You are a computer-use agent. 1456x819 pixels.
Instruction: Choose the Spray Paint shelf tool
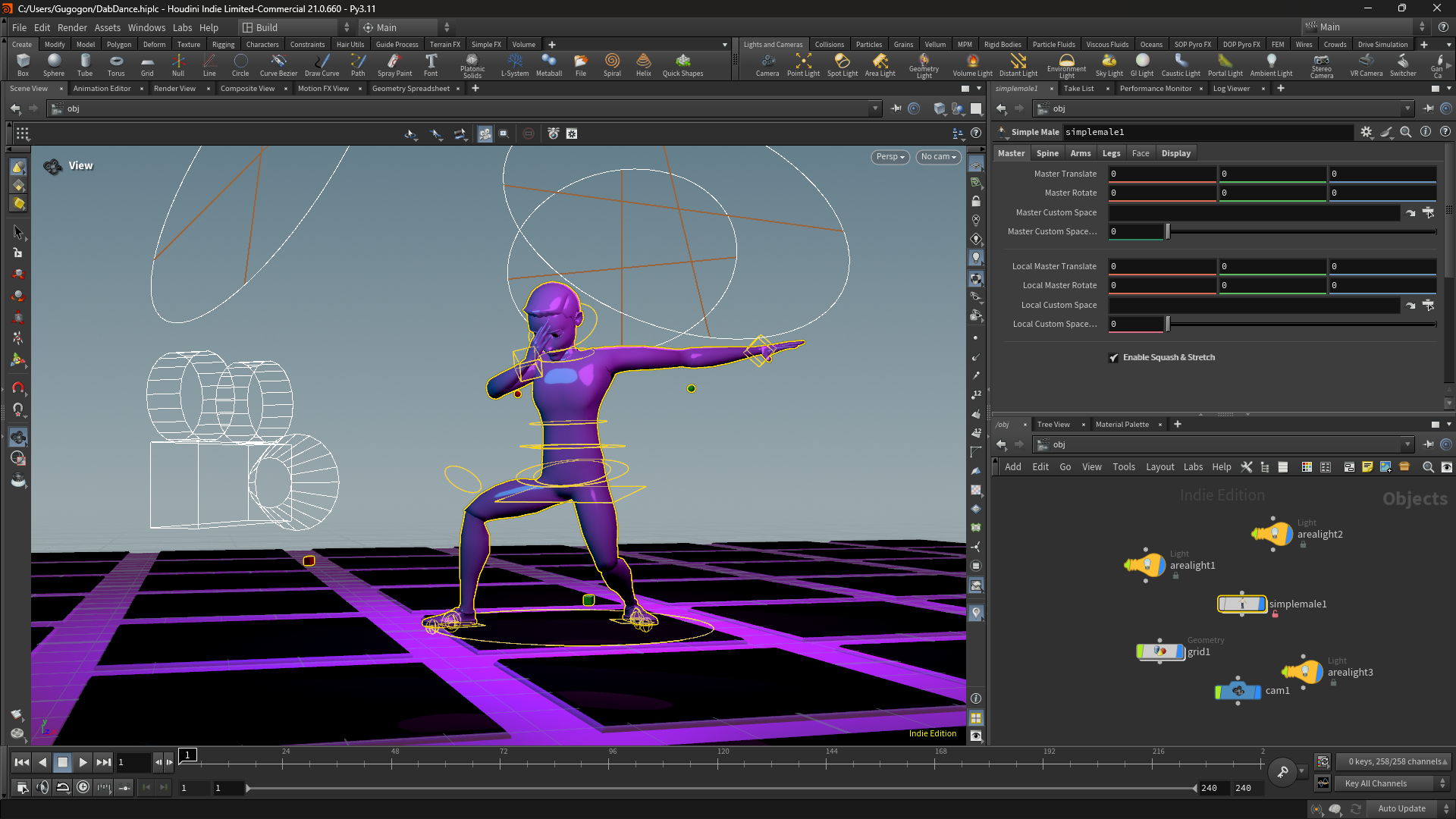coord(394,65)
